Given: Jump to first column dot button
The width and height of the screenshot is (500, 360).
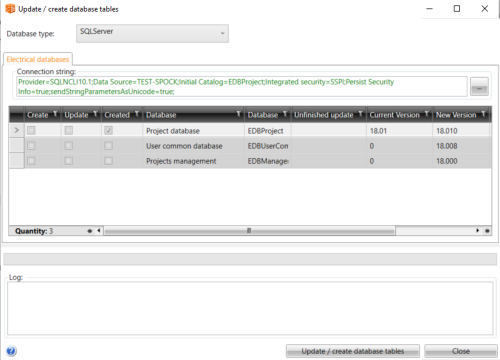Looking at the screenshot, I should (89, 231).
